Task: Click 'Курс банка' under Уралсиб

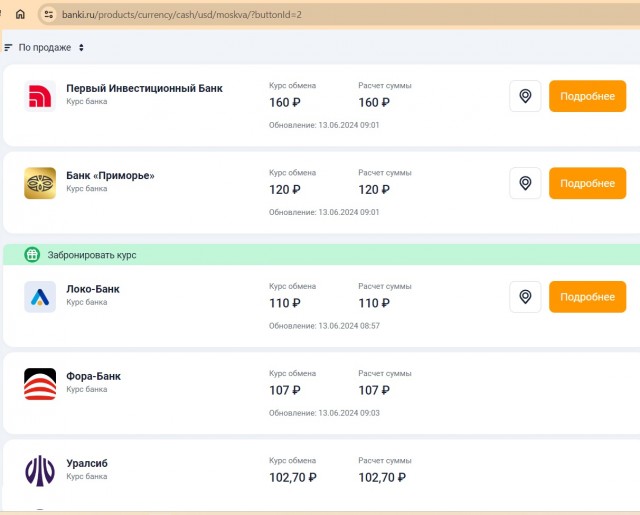Action: (x=87, y=476)
